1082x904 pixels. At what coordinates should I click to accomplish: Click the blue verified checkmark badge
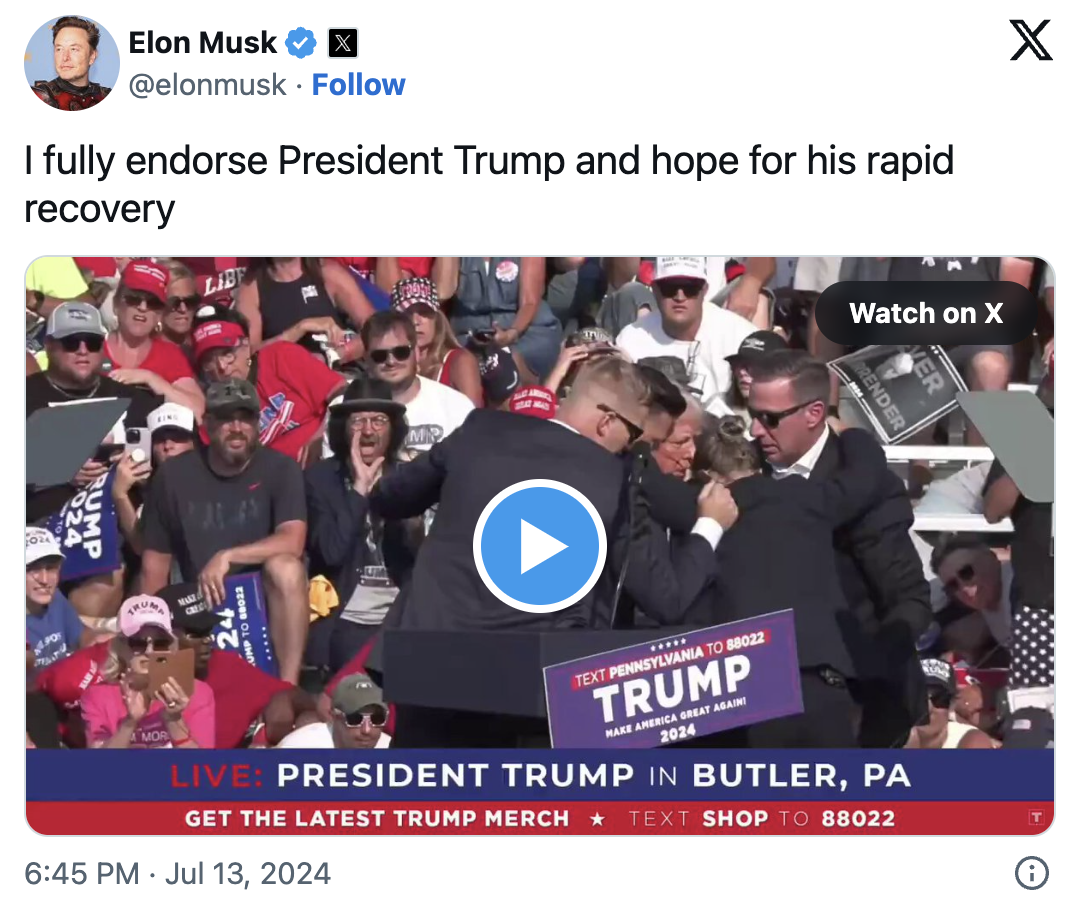pyautogui.click(x=301, y=43)
